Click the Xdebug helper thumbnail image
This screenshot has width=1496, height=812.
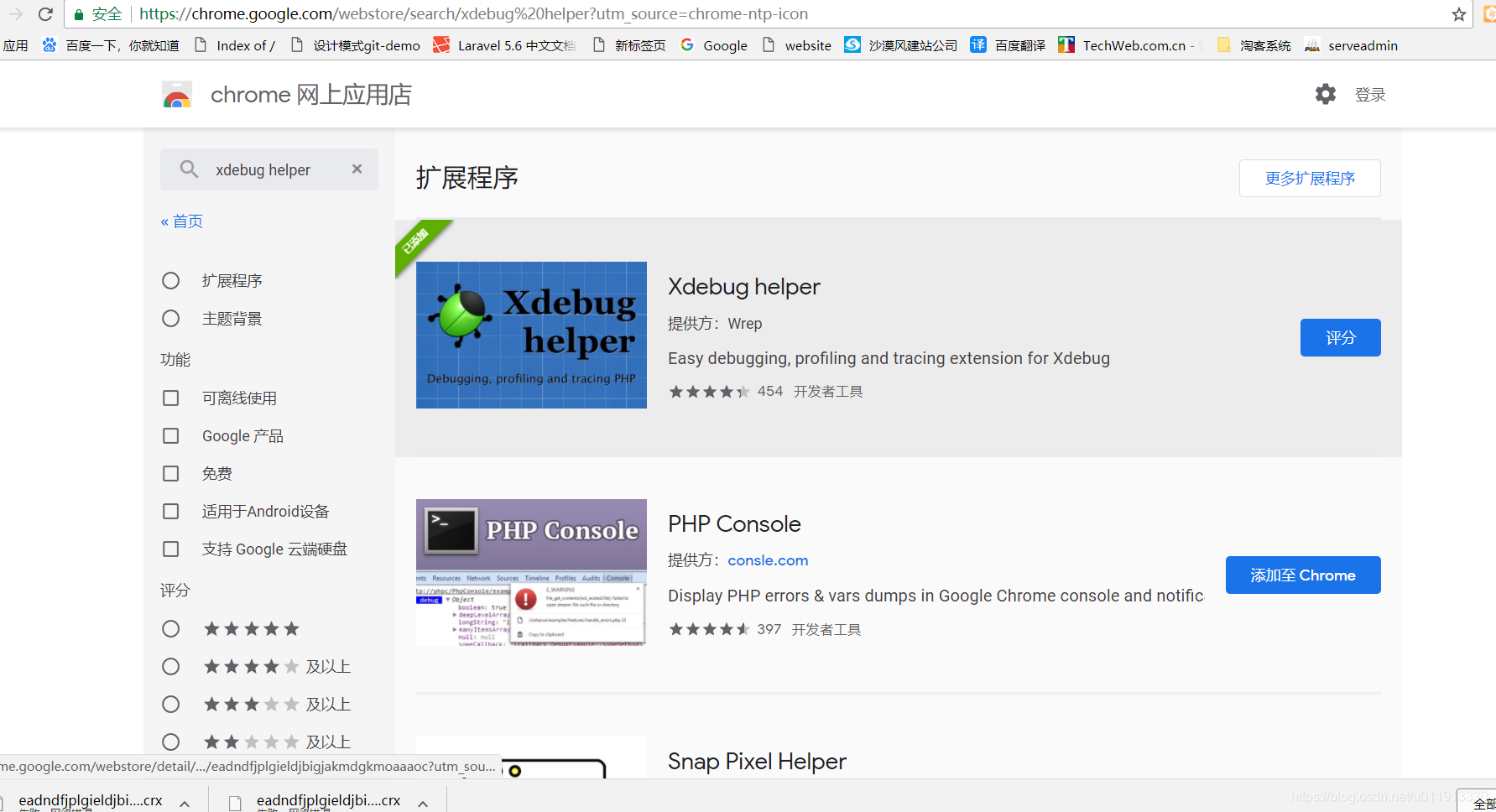point(531,335)
